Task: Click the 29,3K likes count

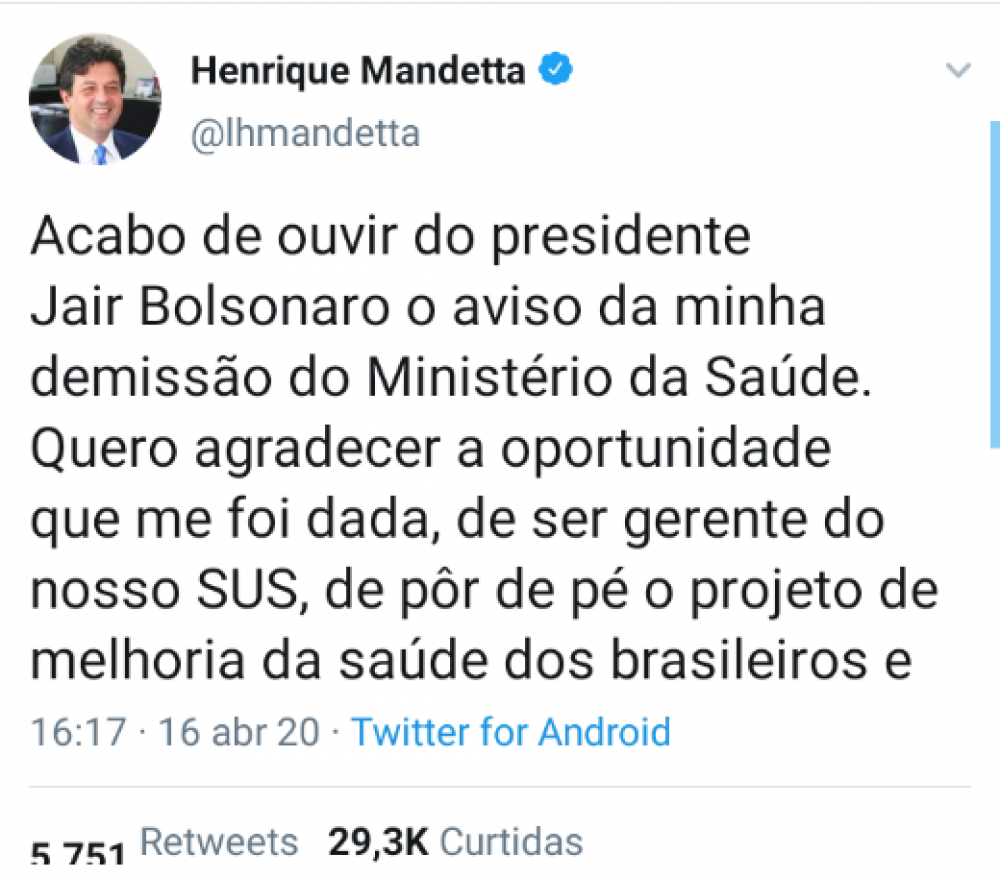Action: (x=378, y=842)
